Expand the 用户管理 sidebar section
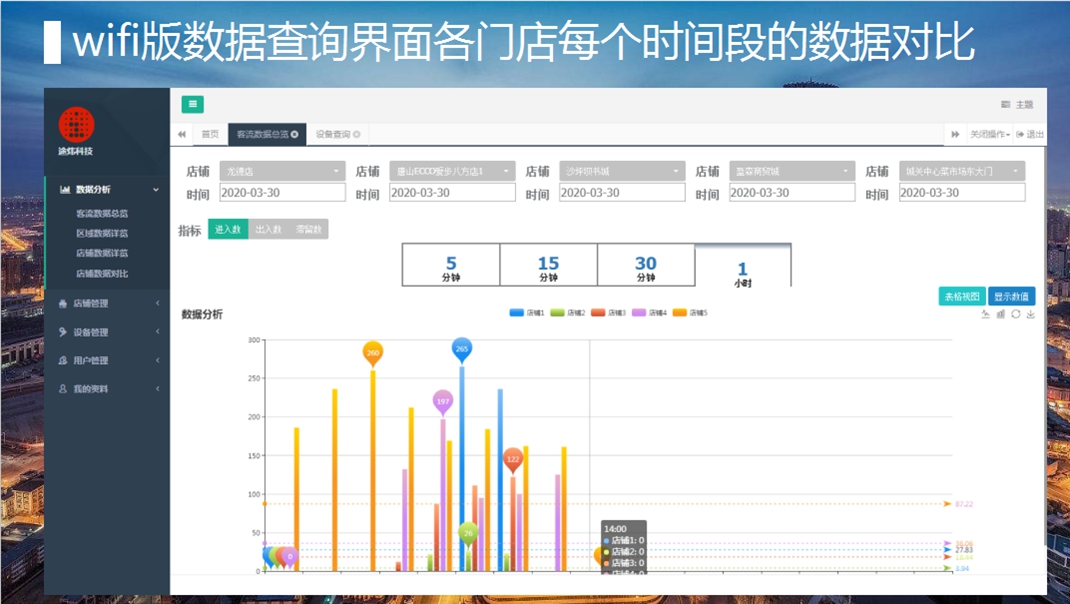Viewport: 1070px width, 604px height. point(157,360)
